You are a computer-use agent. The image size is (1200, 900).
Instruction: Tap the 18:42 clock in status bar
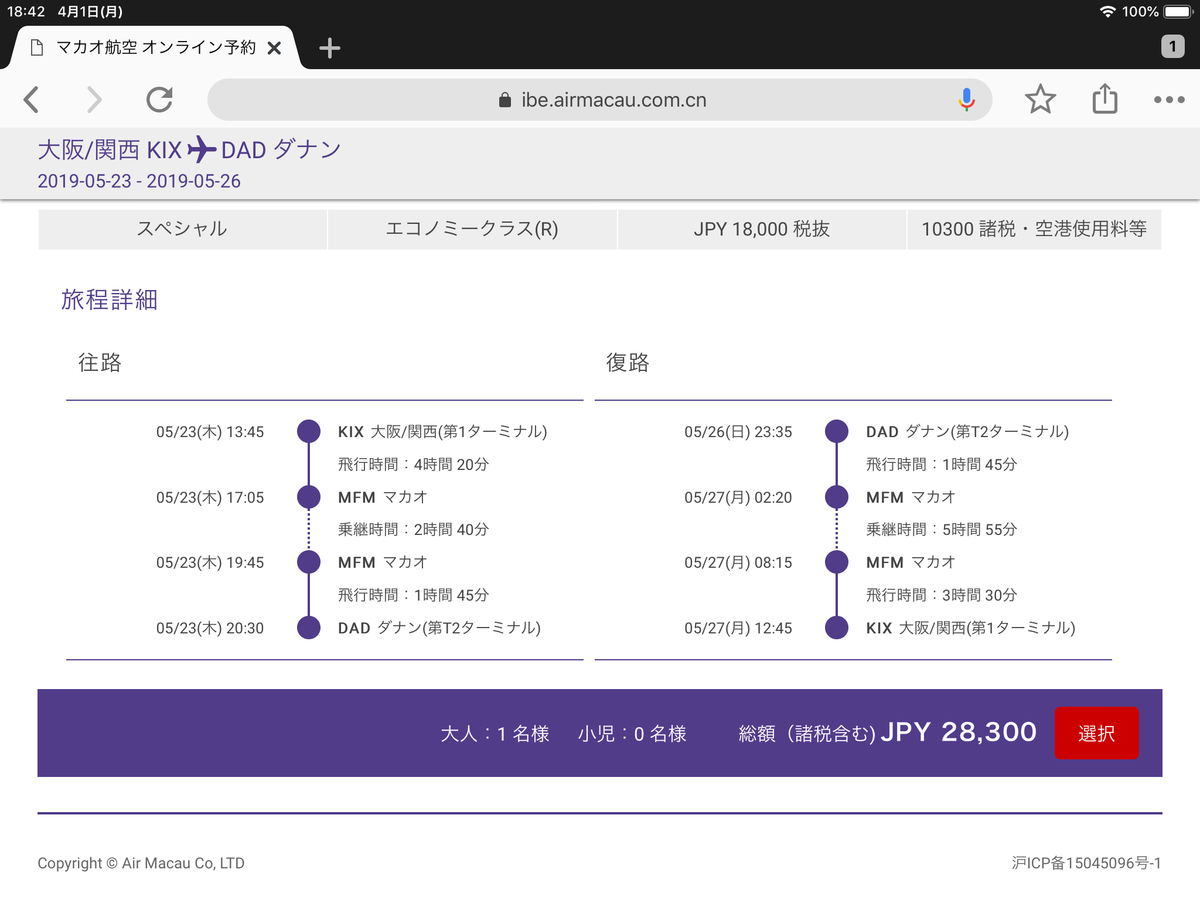click(25, 12)
